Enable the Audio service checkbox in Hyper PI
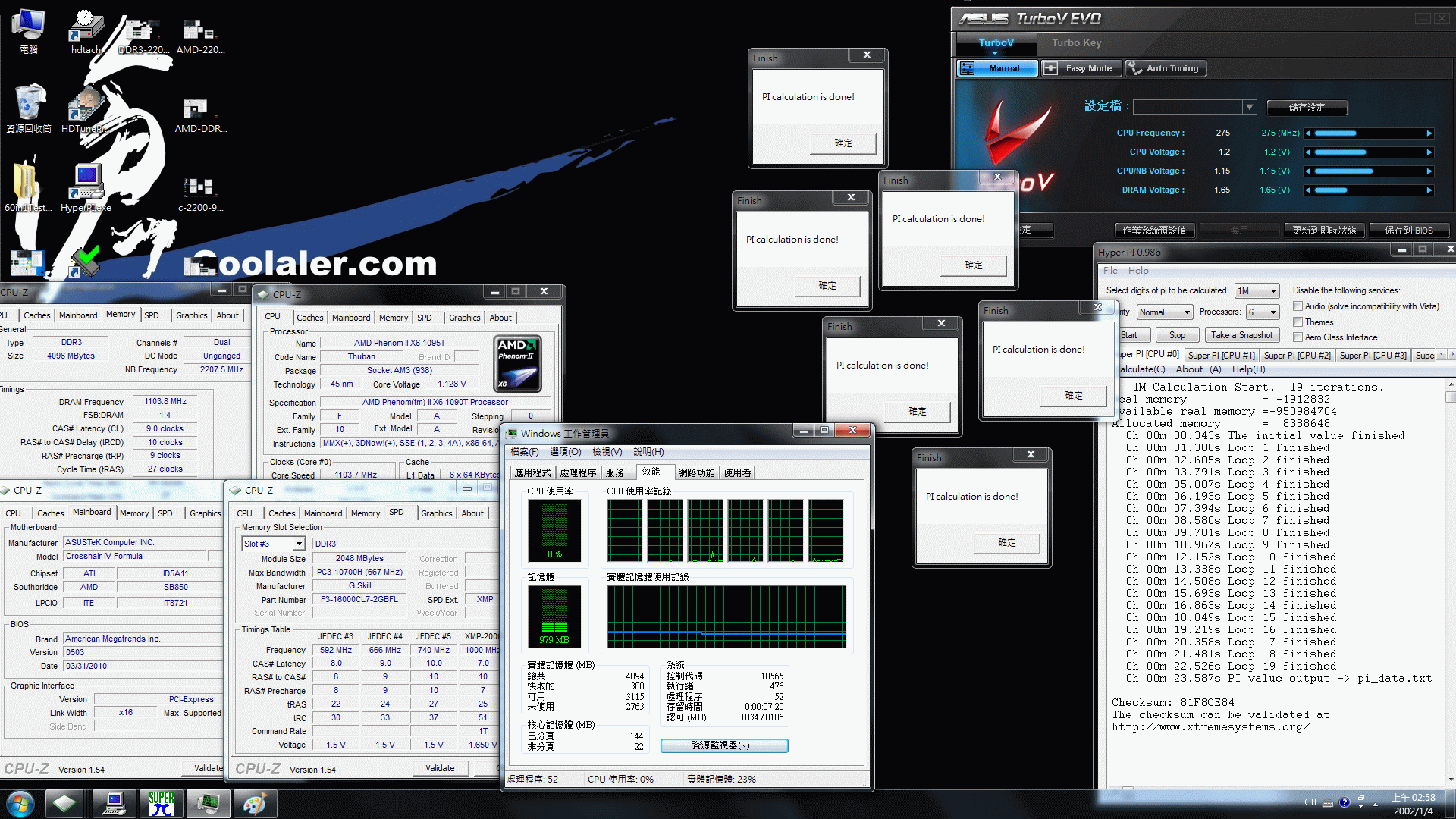This screenshot has height=819, width=1456. coord(1298,306)
